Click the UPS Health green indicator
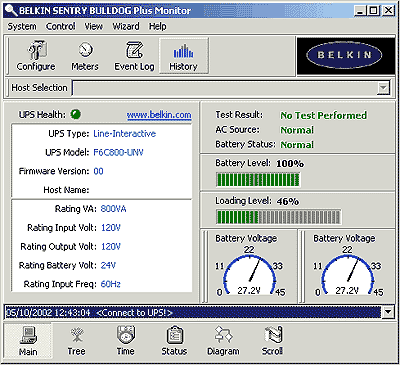 pyautogui.click(x=76, y=115)
